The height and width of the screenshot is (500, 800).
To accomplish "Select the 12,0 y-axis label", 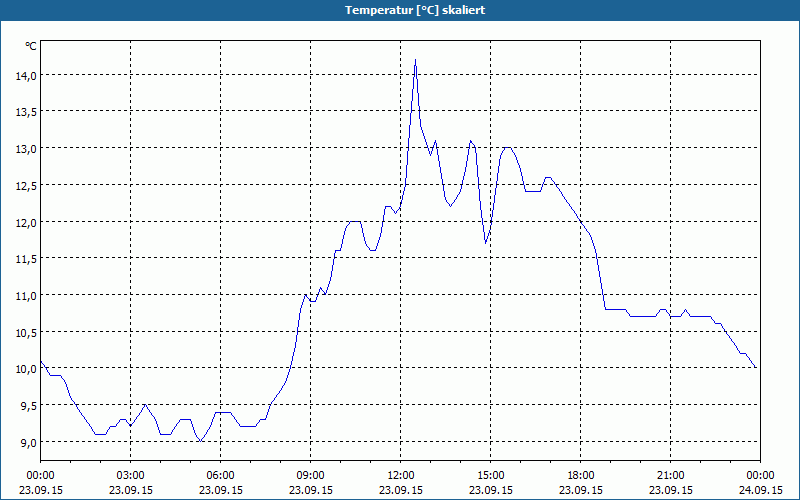I will [x=26, y=222].
